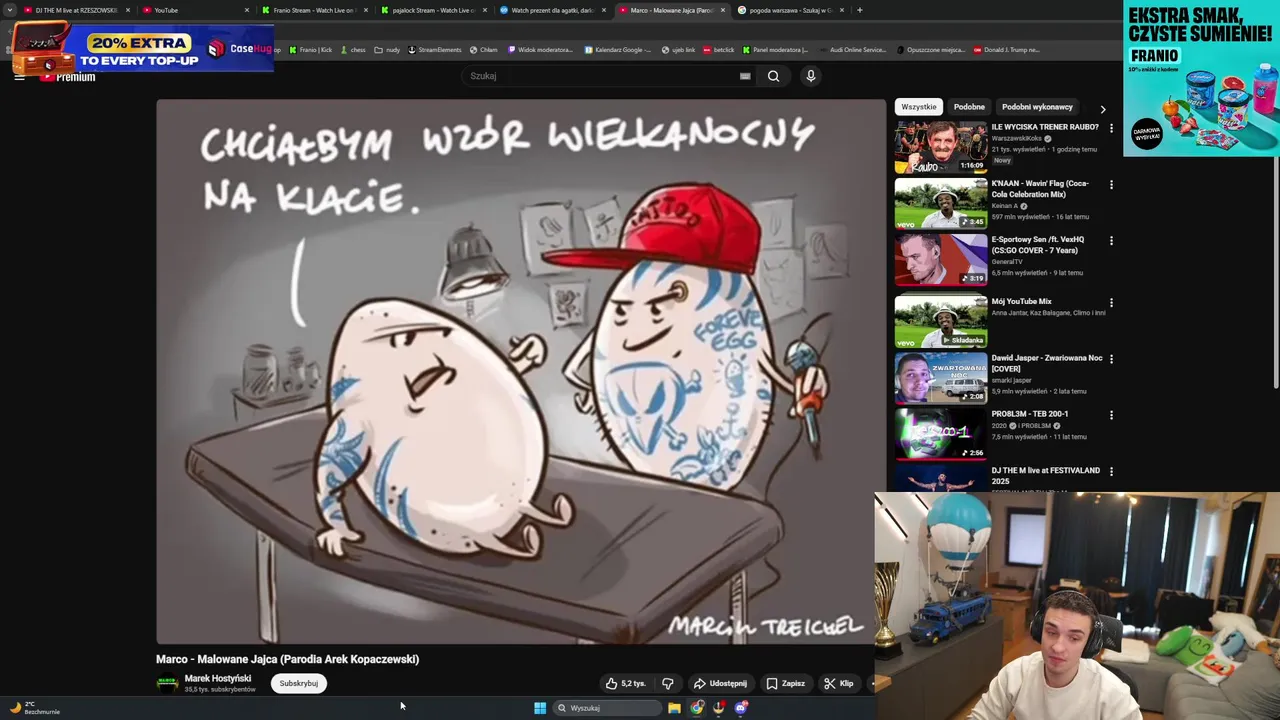This screenshot has height=720, width=1280.
Task: Open options menu for PRO8L3M TEB 200-1
Action: [x=1111, y=414]
